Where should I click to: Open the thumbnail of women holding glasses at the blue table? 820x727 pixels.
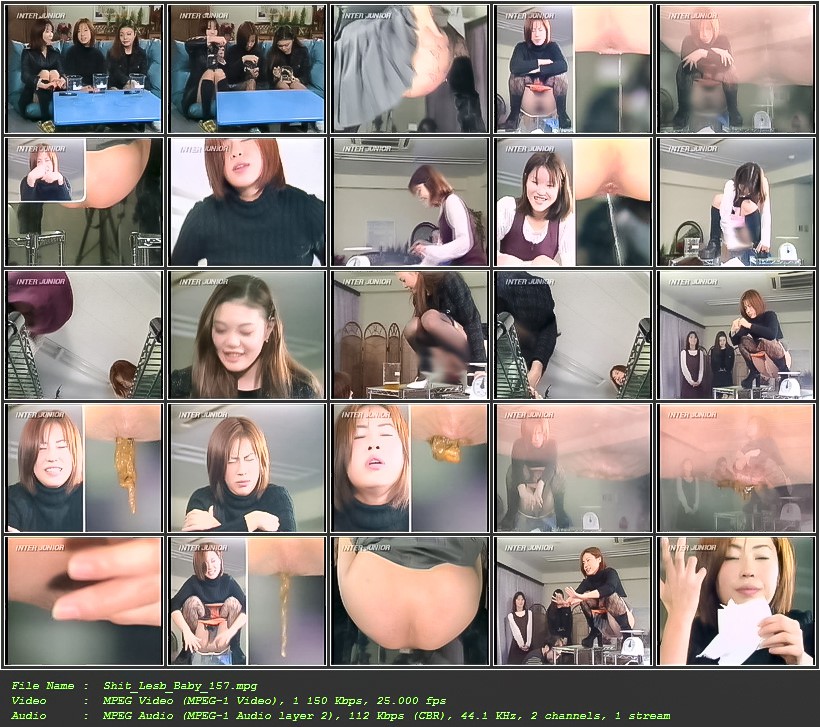point(247,69)
